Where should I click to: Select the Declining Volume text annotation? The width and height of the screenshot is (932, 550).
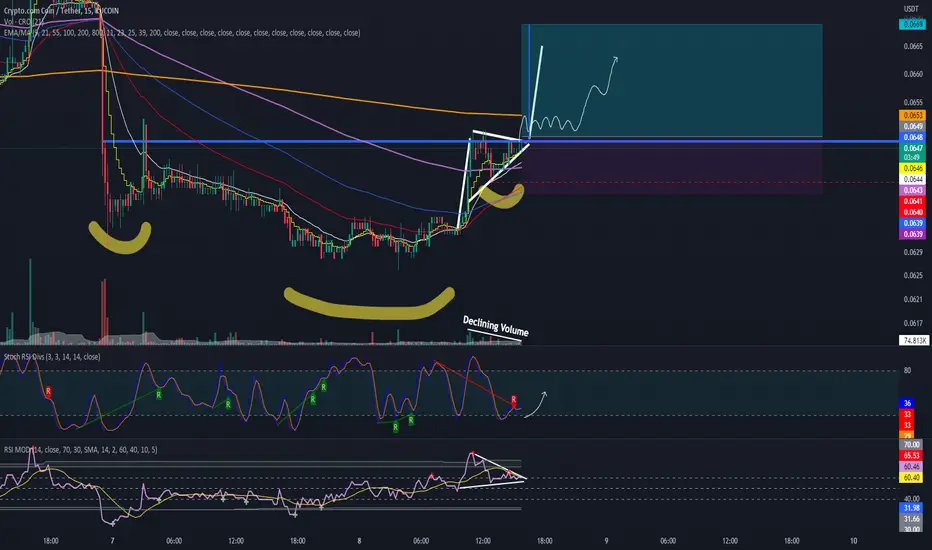pyautogui.click(x=496, y=326)
